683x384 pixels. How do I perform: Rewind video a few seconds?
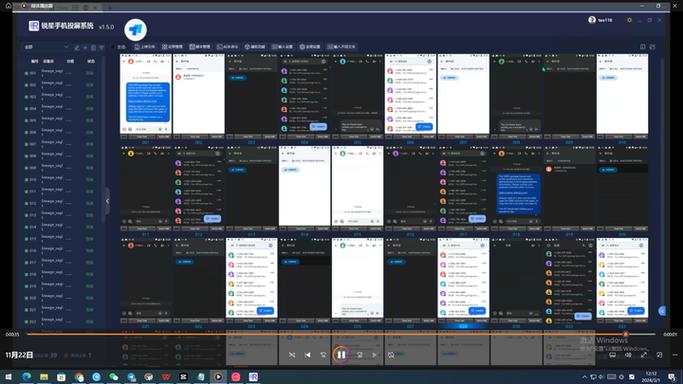(x=323, y=355)
